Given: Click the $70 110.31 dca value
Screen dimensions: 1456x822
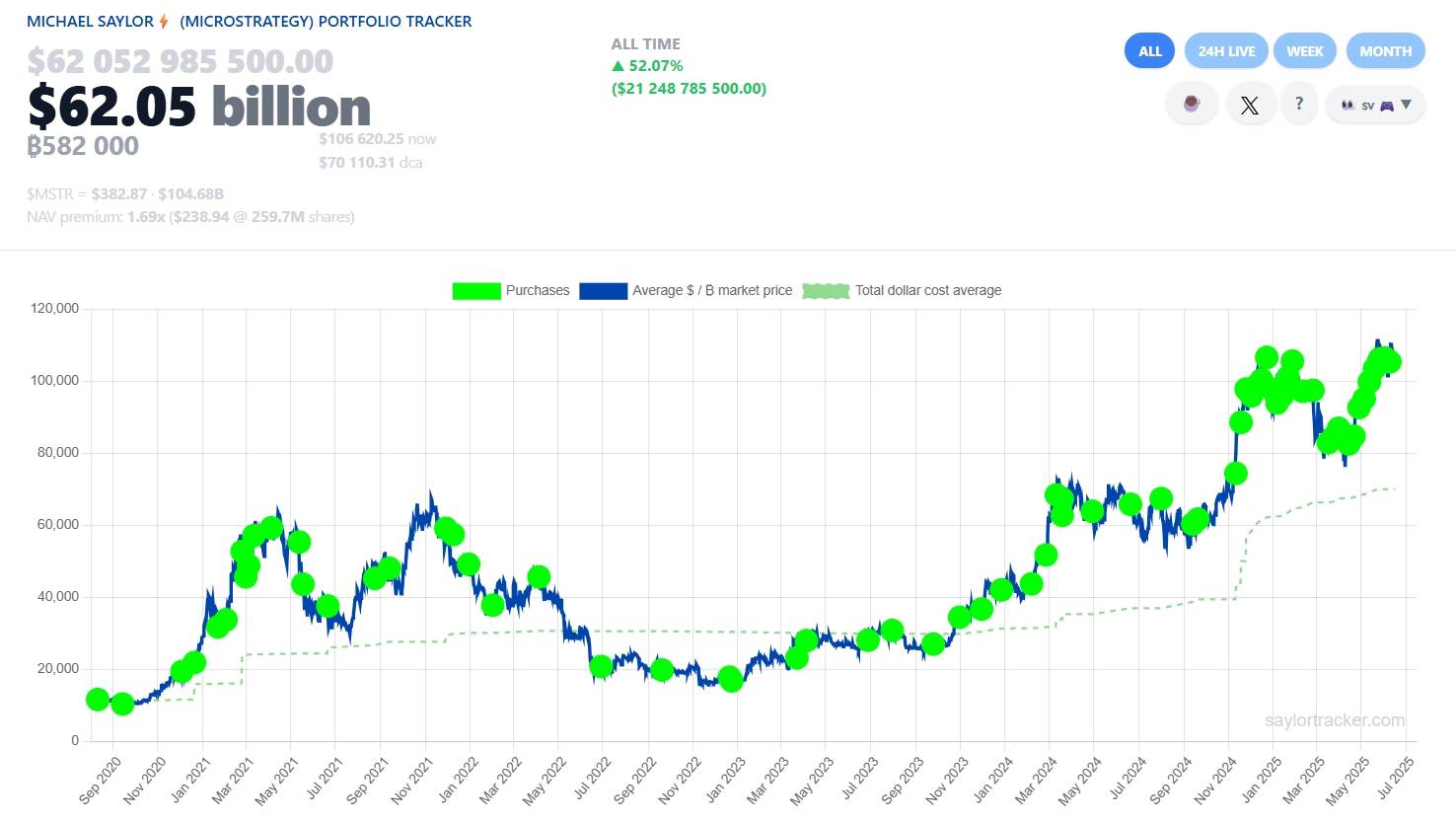Looking at the screenshot, I should click(370, 162).
